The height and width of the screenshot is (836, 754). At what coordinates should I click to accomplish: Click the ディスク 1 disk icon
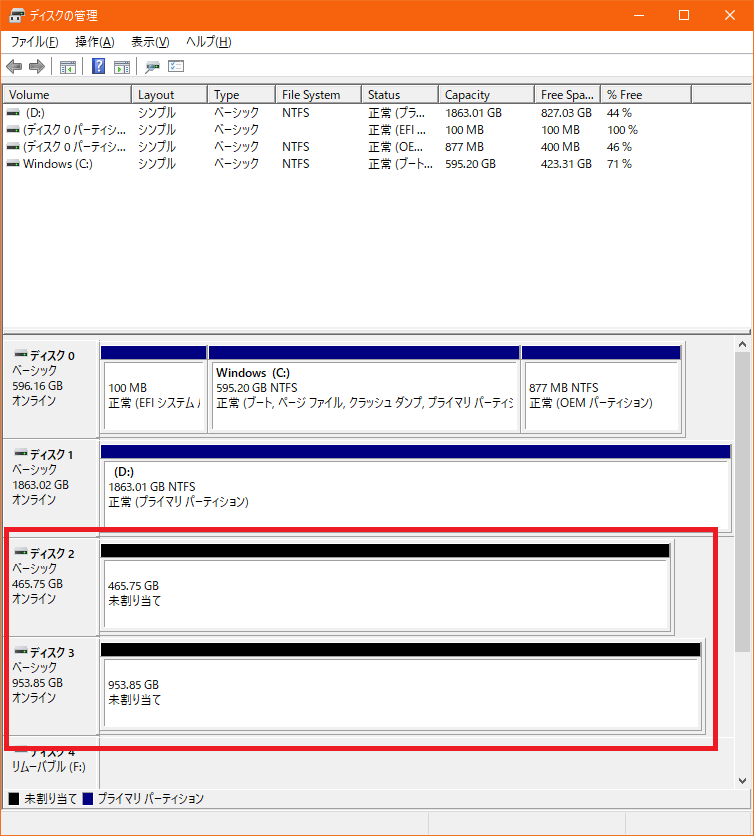(x=21, y=453)
